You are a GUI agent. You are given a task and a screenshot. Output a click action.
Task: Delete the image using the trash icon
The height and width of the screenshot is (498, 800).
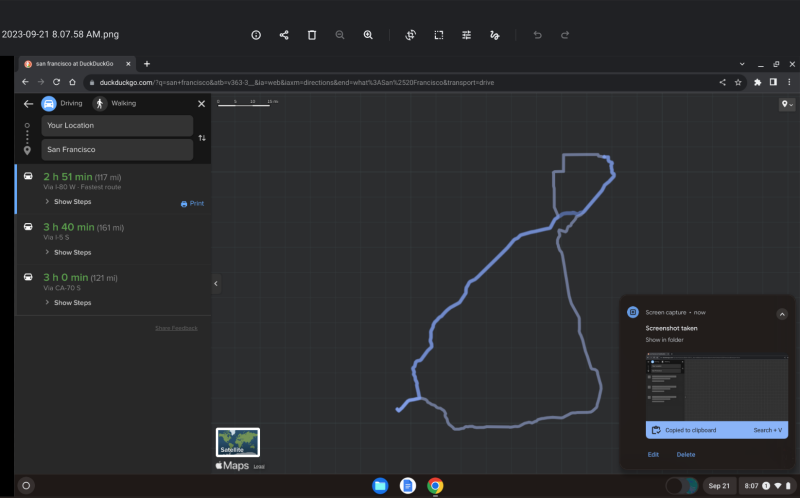(x=312, y=34)
